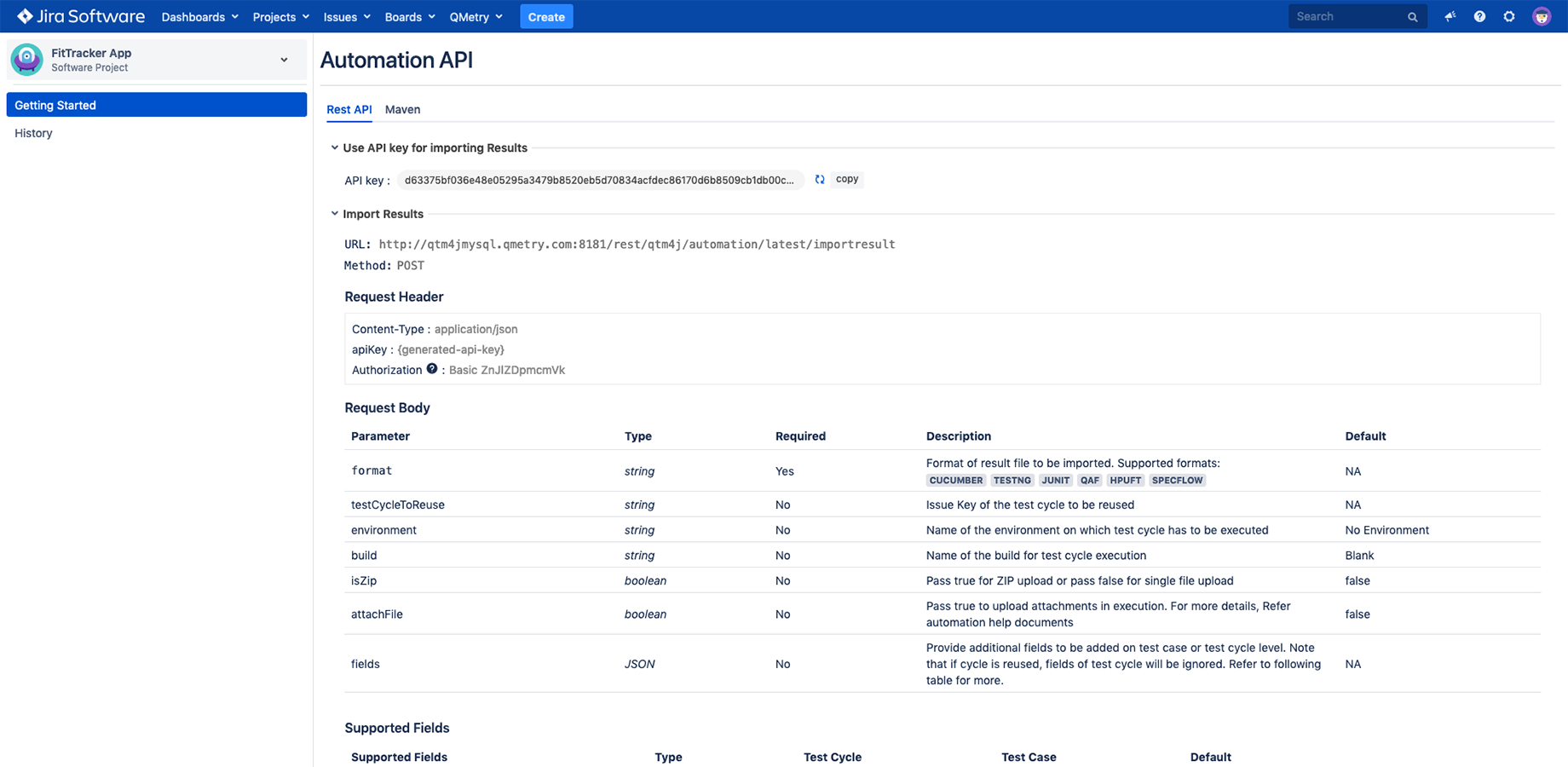This screenshot has width=1568, height=767.
Task: Switch to the Maven tab
Action: [402, 109]
